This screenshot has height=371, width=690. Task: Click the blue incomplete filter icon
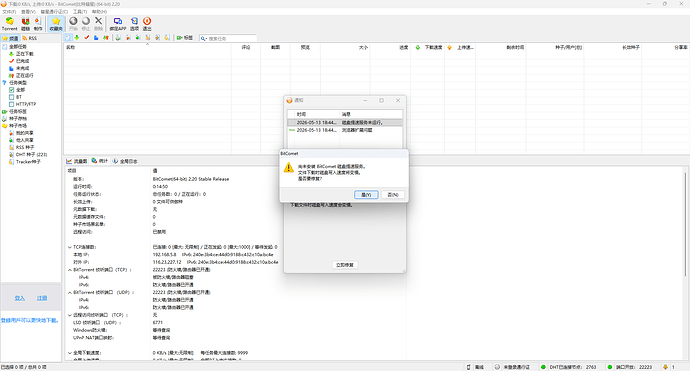pyautogui.click(x=96, y=38)
